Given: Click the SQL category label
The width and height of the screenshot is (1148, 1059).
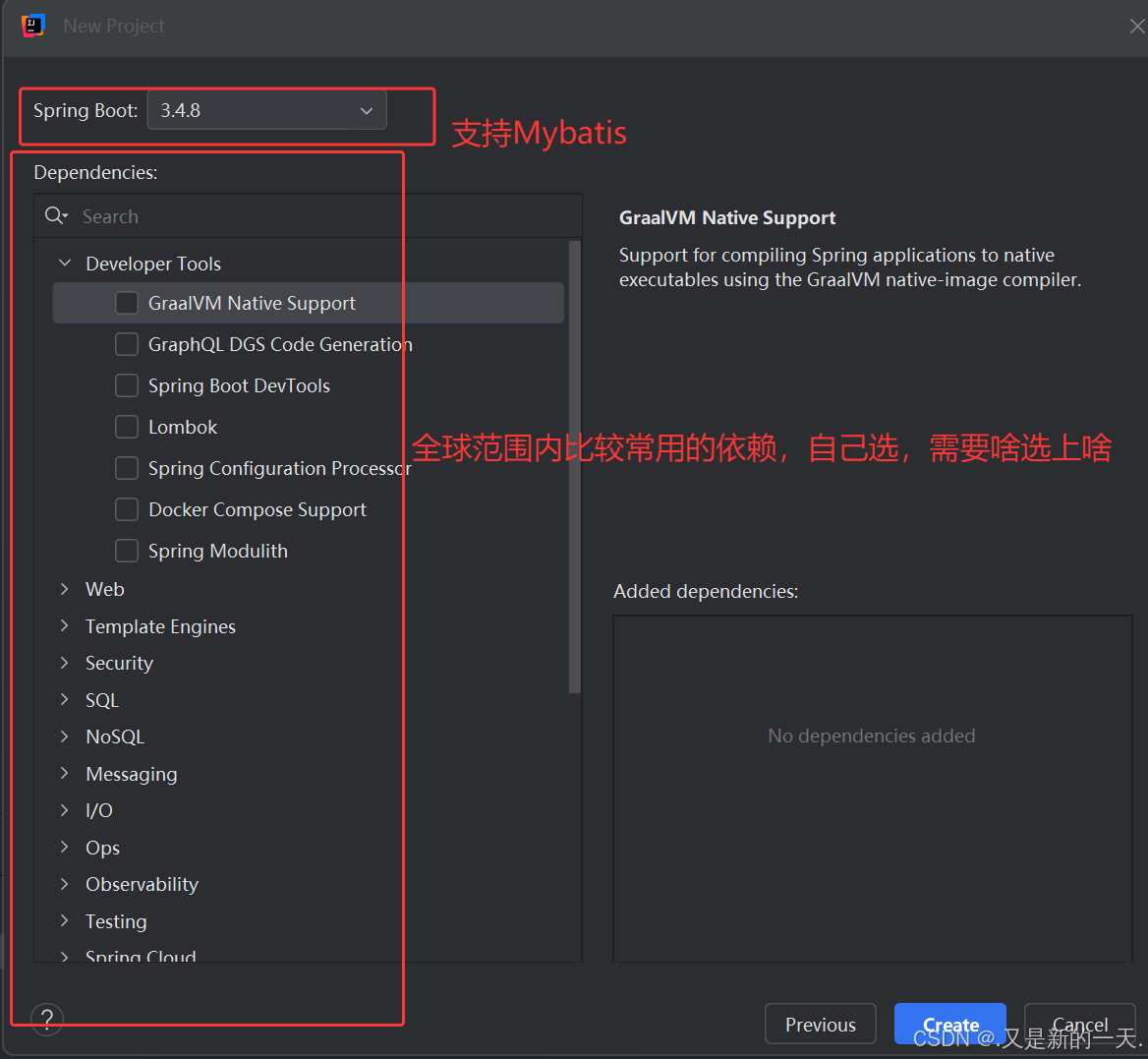Looking at the screenshot, I should point(102,700).
